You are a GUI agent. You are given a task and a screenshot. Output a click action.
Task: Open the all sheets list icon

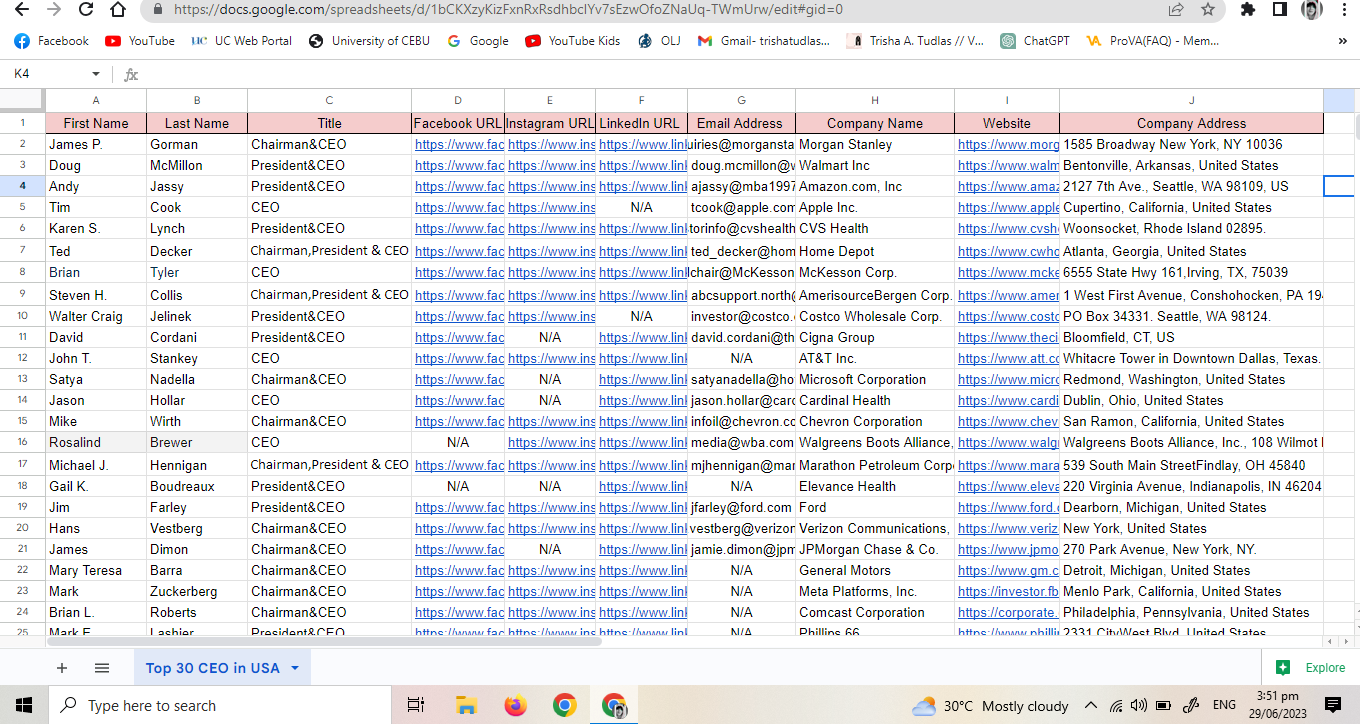[102, 668]
